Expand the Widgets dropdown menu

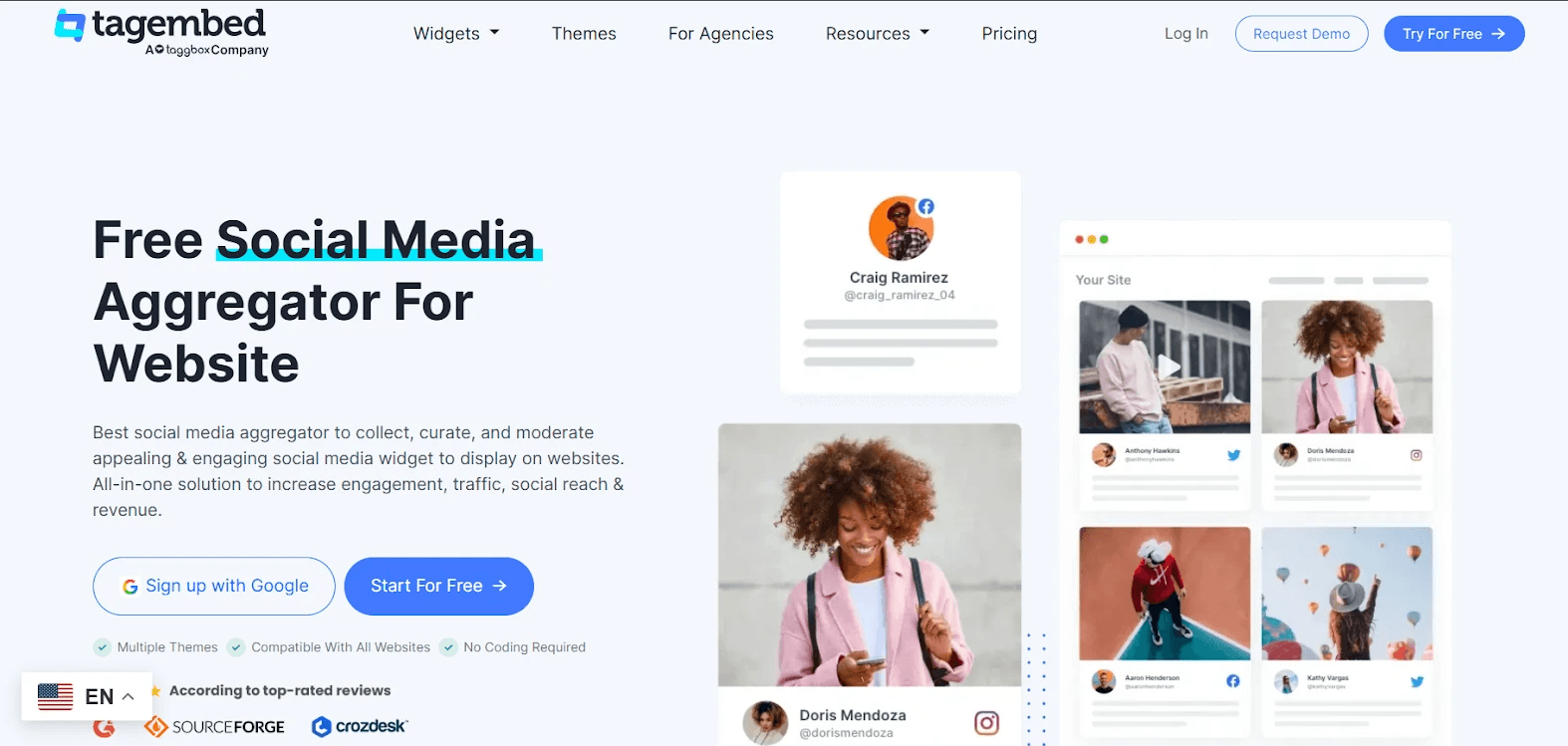click(x=456, y=34)
